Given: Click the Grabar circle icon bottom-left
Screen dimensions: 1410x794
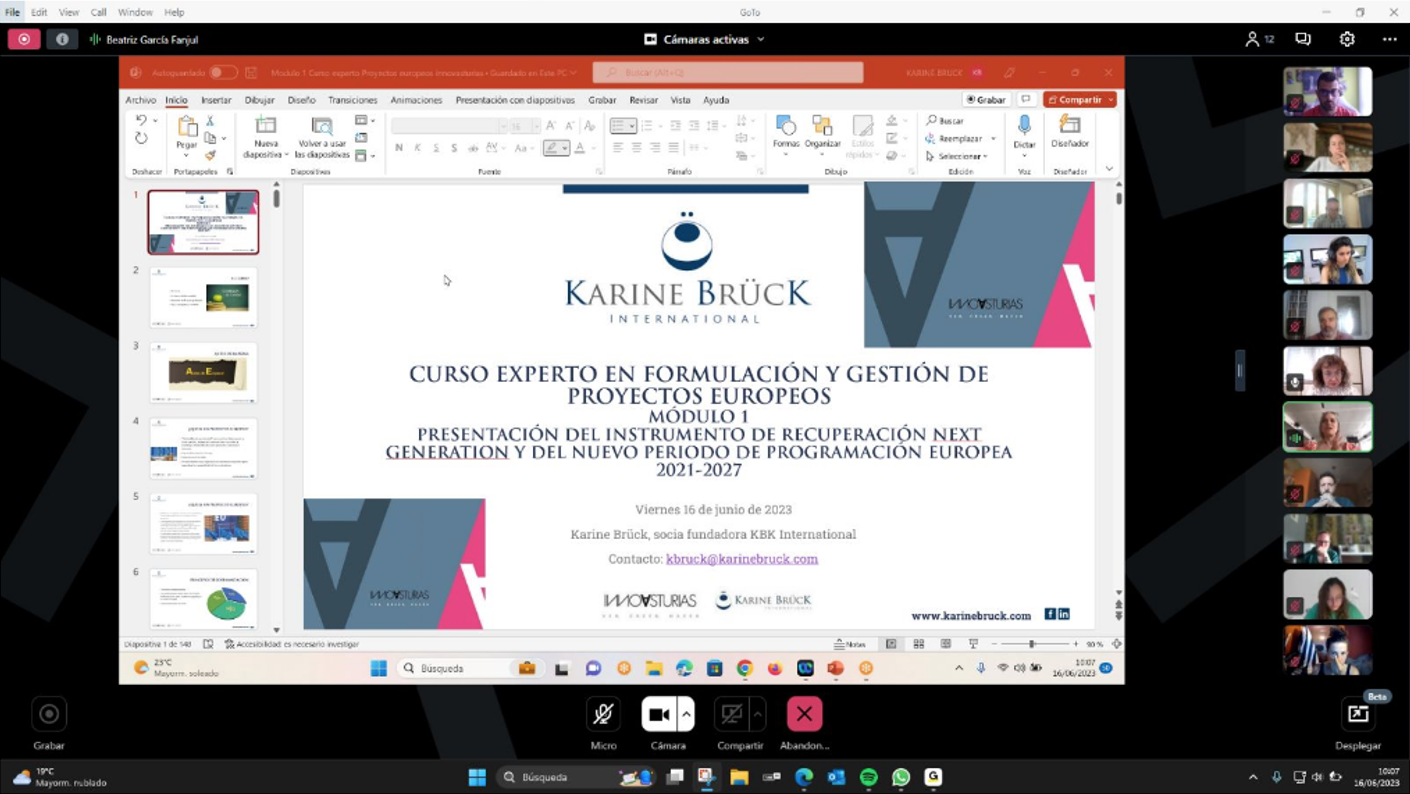Looking at the screenshot, I should (48, 714).
